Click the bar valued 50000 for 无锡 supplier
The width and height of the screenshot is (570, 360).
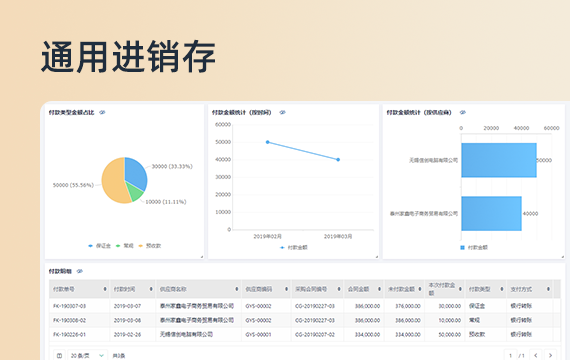[x=499, y=160]
